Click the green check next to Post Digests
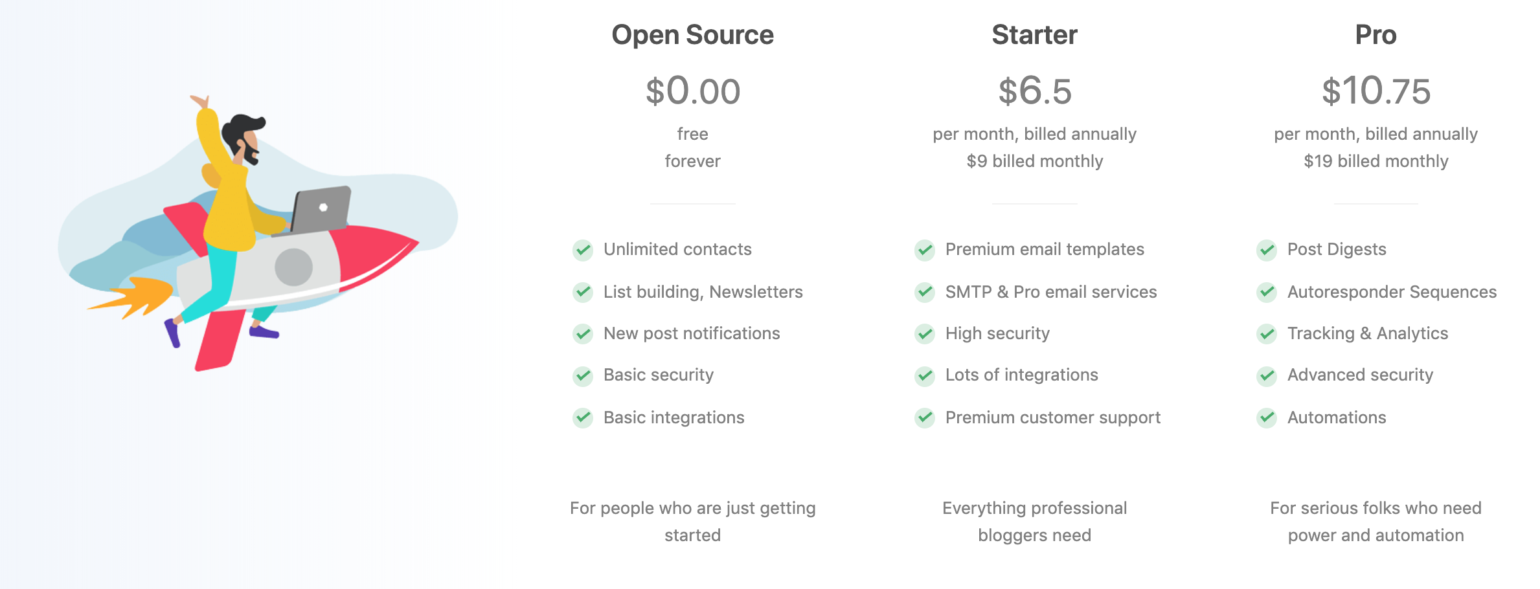This screenshot has height=589, width=1540. point(1267,250)
